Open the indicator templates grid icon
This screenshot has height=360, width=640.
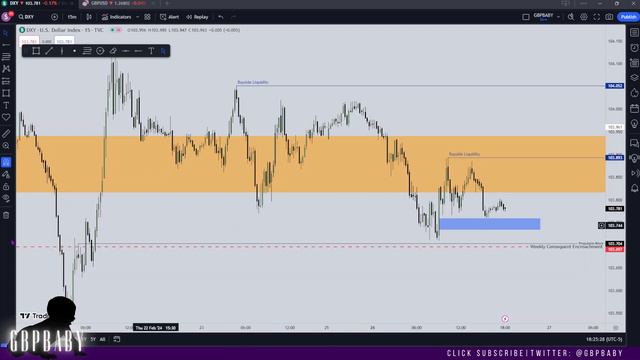pyautogui.click(x=147, y=17)
